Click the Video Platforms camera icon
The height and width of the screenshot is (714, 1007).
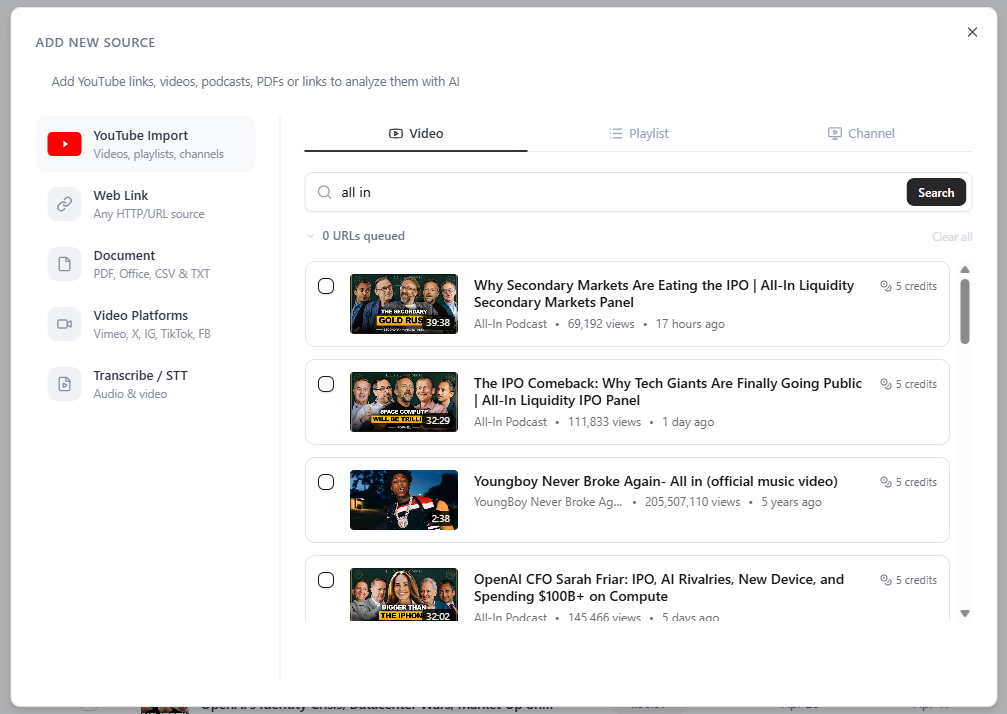pos(64,324)
